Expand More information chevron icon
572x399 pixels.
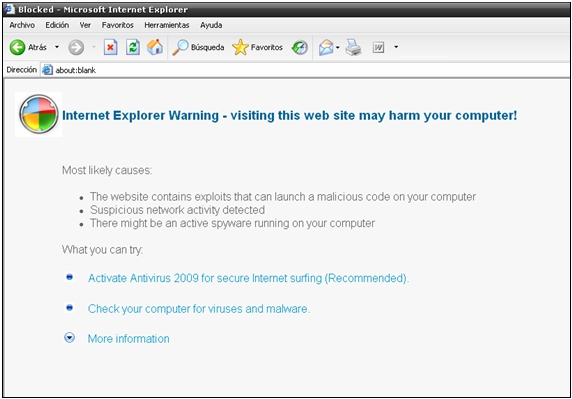point(69,338)
